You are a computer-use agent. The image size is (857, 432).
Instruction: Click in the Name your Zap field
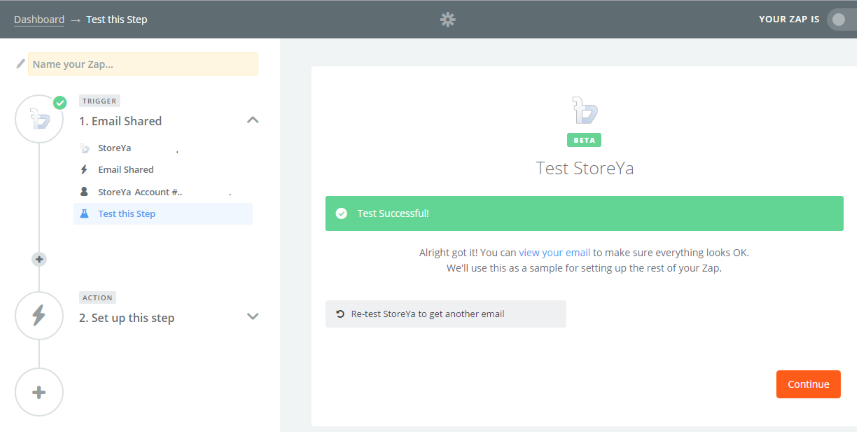tap(143, 64)
